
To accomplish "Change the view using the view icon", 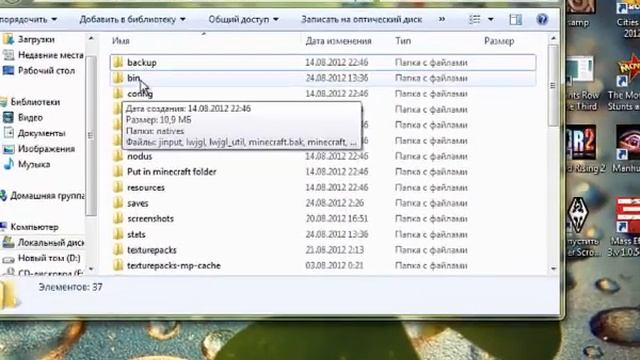I will [474, 19].
